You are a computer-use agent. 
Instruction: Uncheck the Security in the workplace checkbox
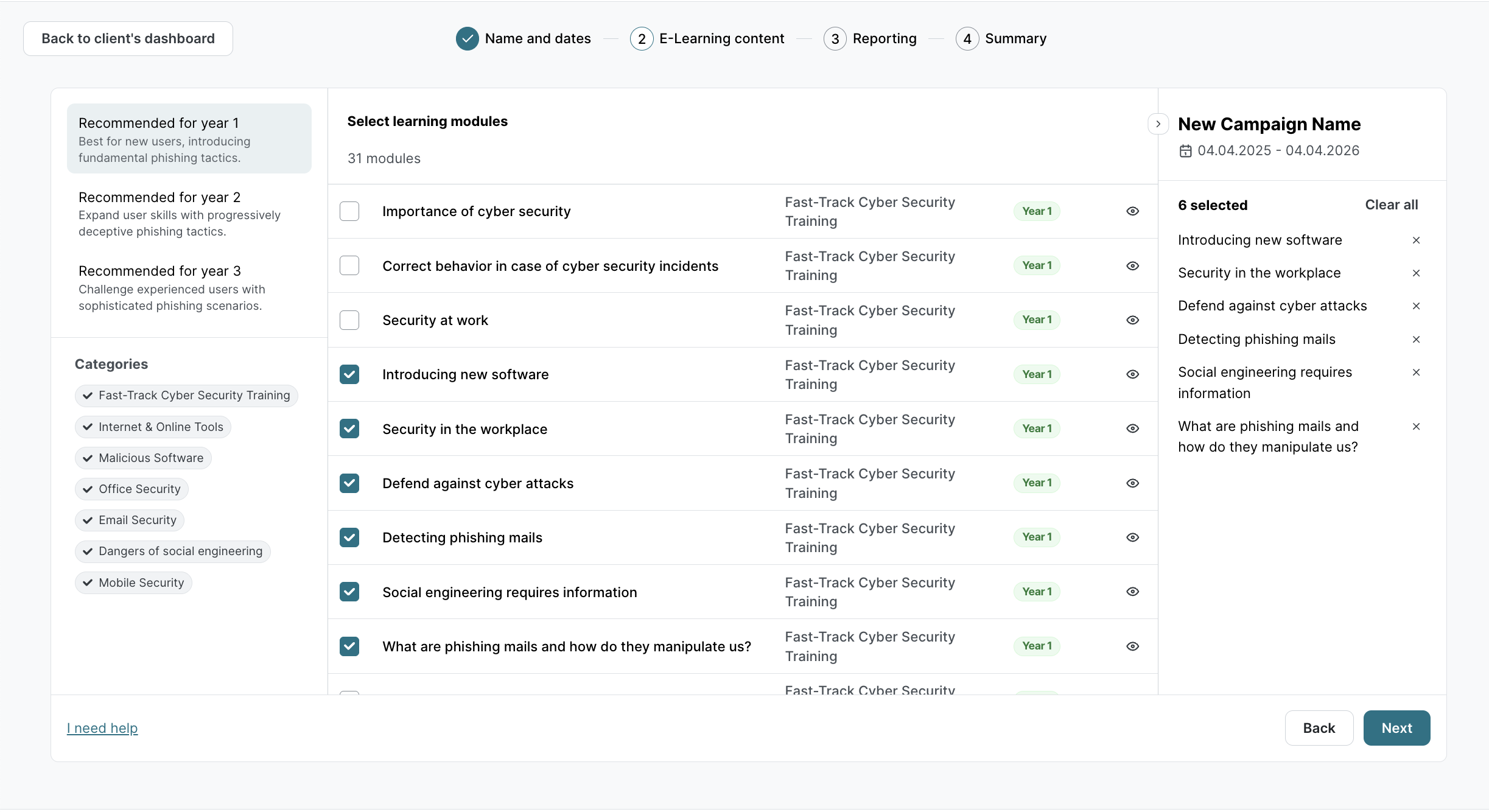[349, 429]
